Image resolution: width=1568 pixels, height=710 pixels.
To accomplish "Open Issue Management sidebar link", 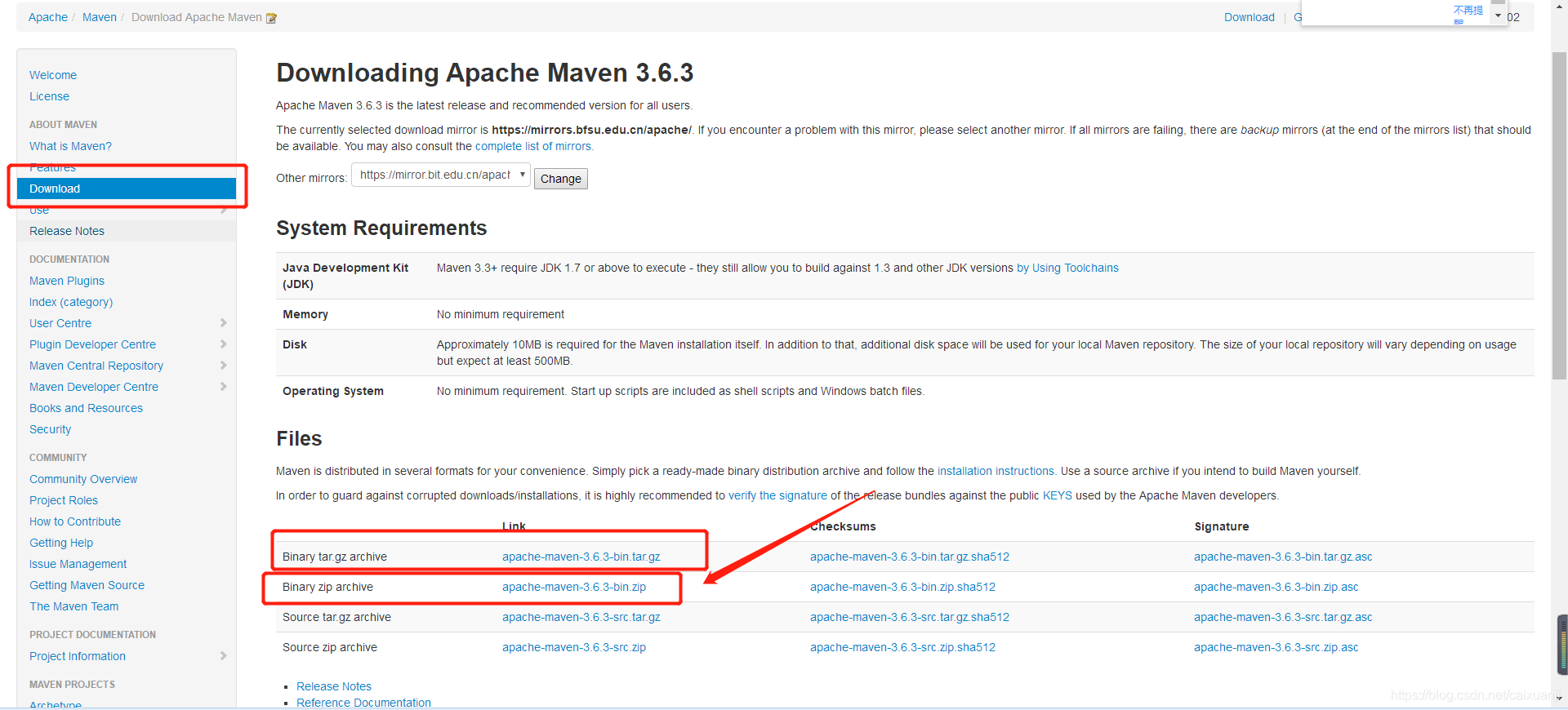I will tap(78, 564).
